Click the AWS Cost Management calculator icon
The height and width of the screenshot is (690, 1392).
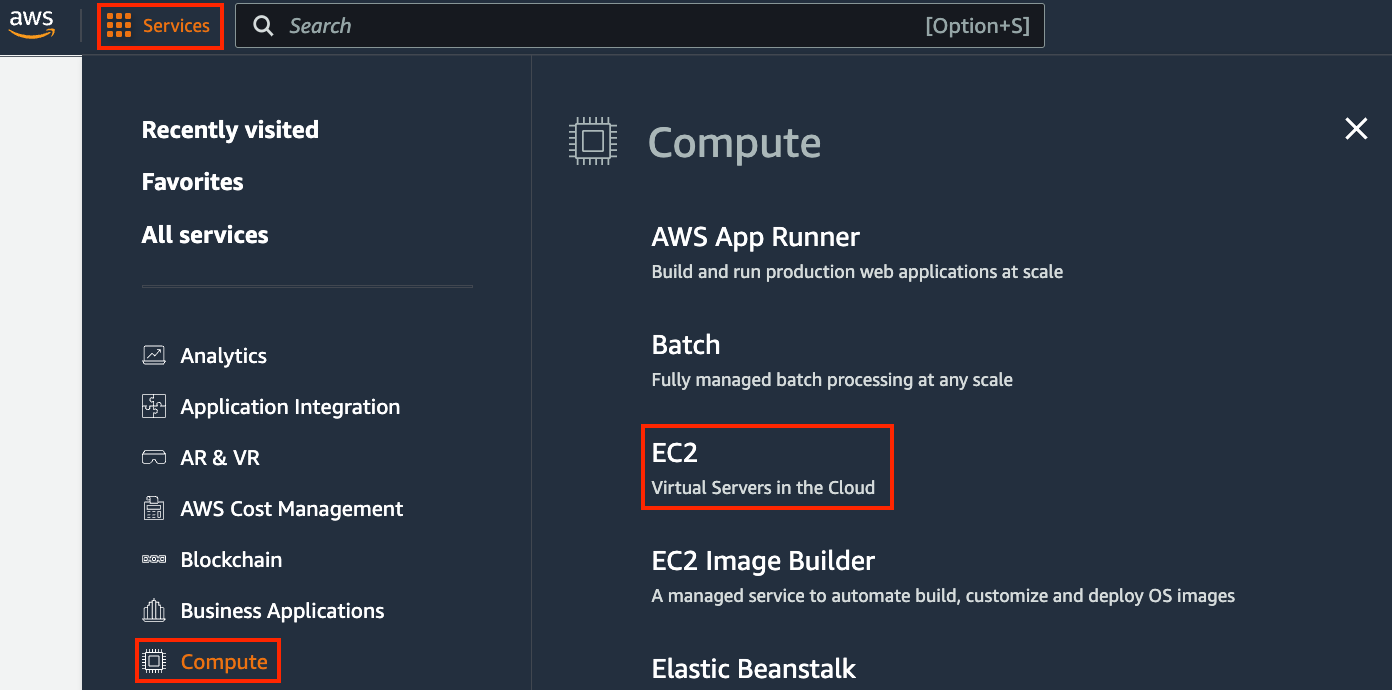154,508
